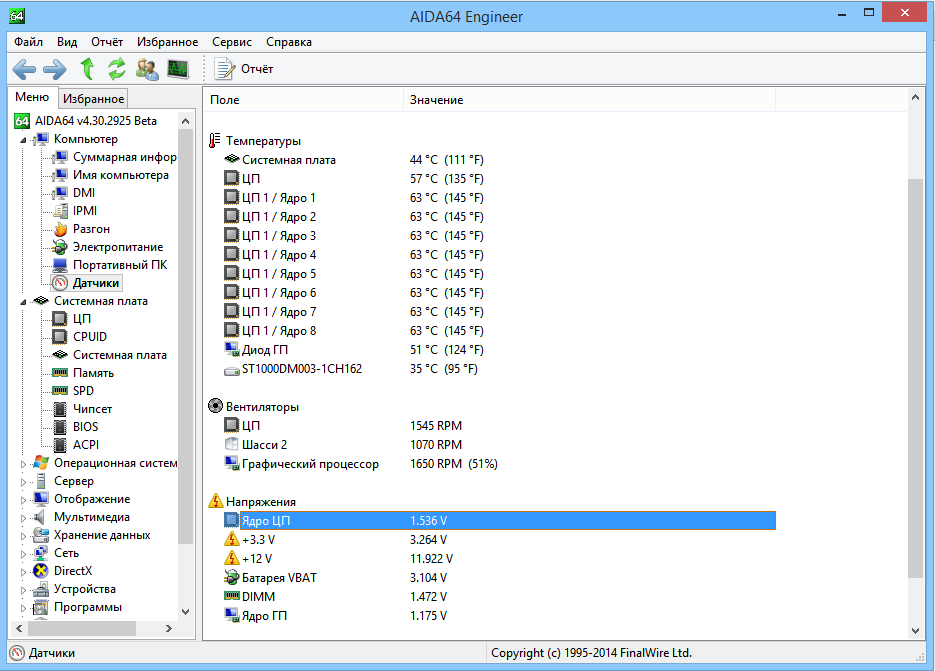
Task: Click the gauge icon beside Датчики in tree
Action: click(x=60, y=283)
